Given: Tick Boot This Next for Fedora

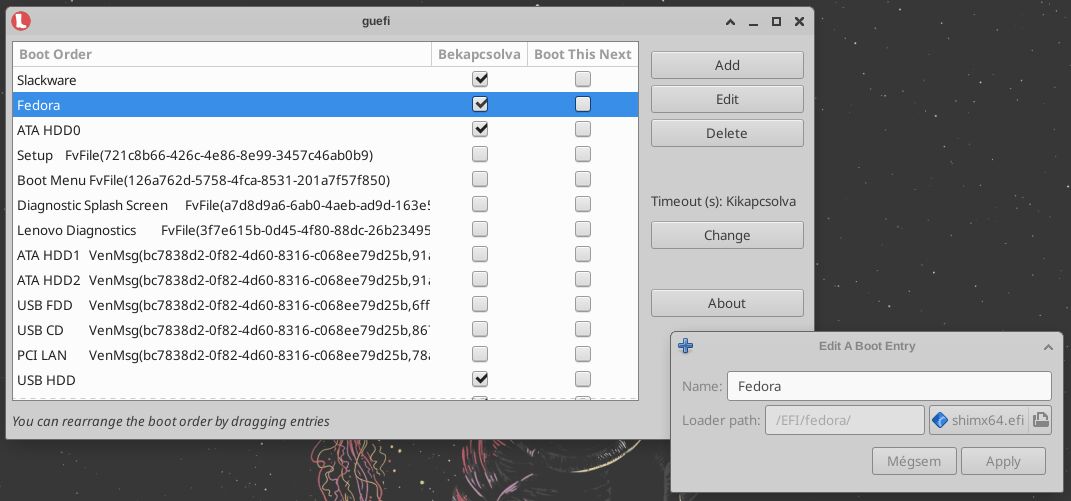Looking at the screenshot, I should (x=583, y=104).
